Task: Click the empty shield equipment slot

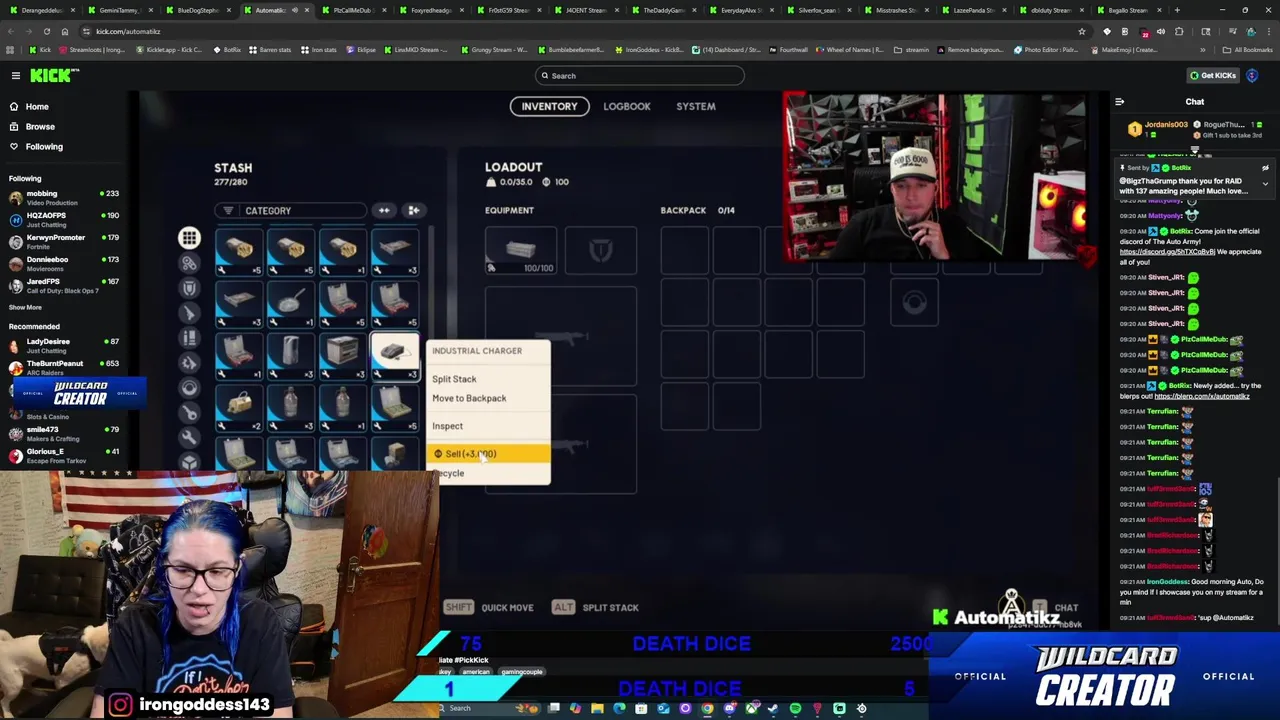Action: point(600,250)
